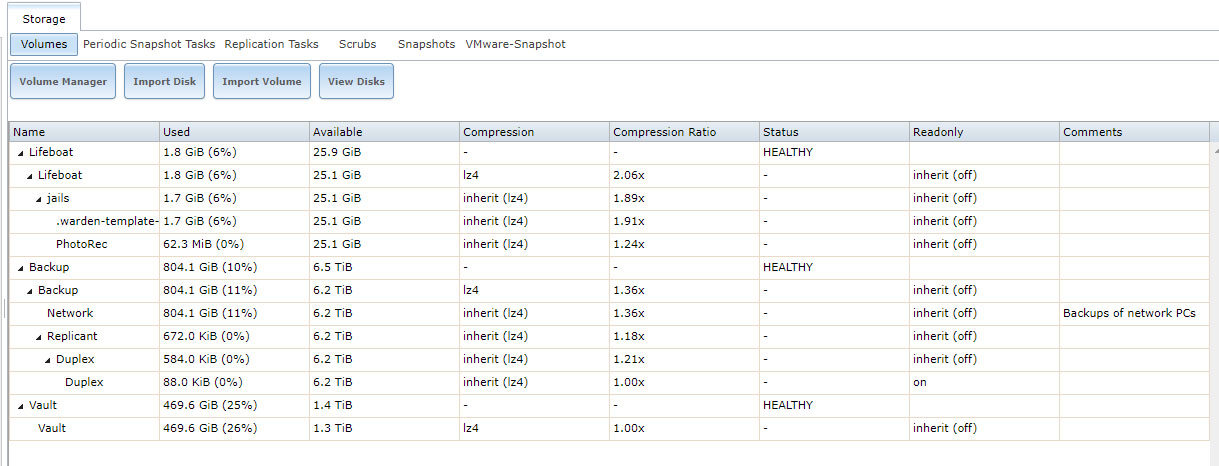
Task: Select the PhotoRec dataset row
Action: pos(609,244)
